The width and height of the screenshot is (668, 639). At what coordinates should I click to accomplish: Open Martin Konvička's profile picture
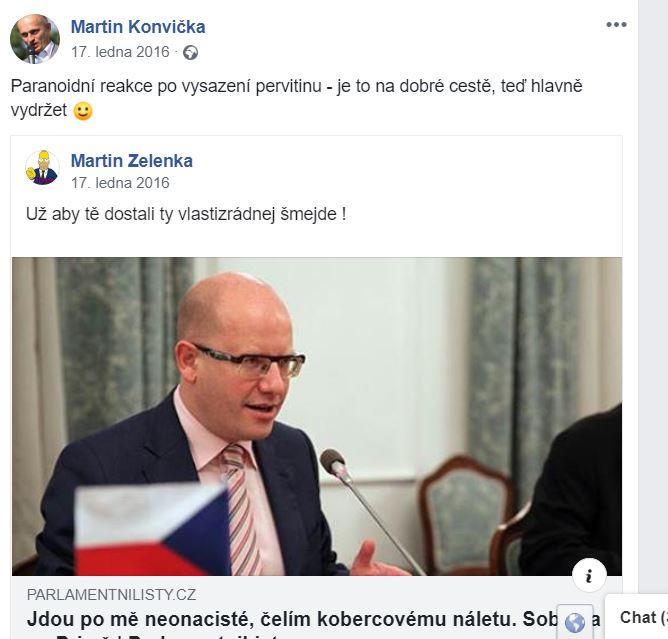pyautogui.click(x=35, y=39)
